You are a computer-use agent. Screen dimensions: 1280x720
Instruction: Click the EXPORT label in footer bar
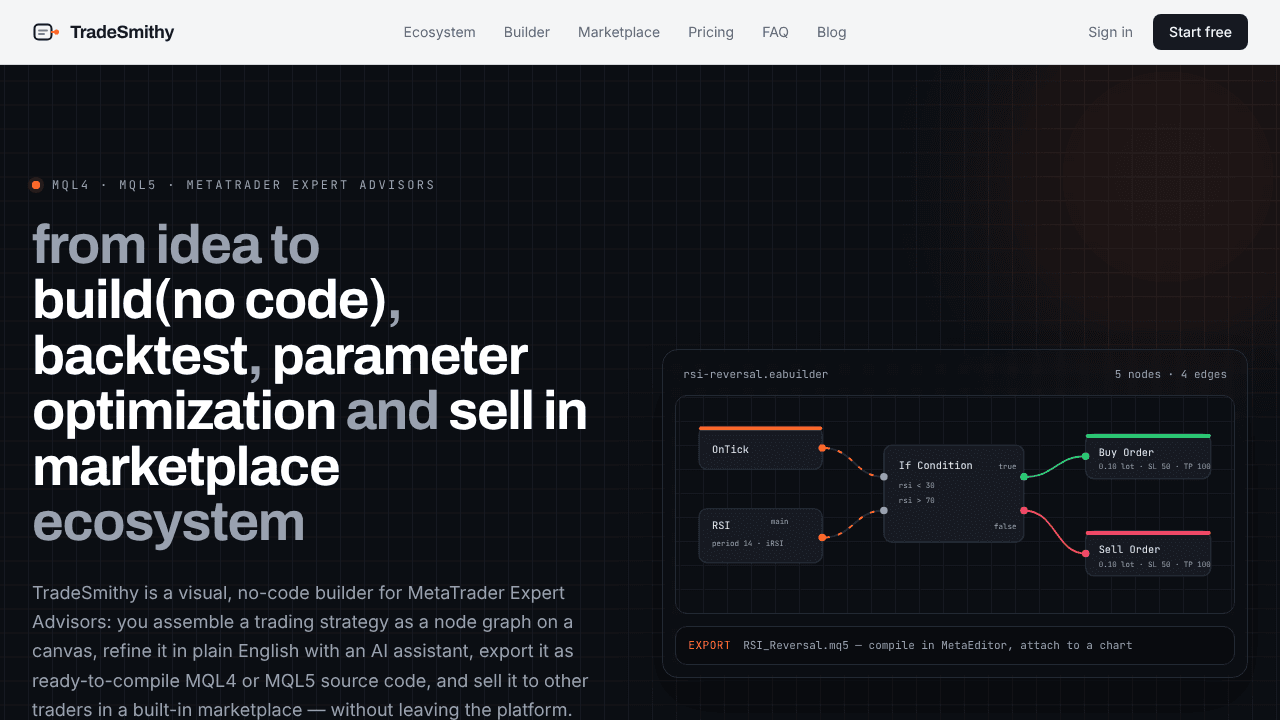[x=709, y=645]
